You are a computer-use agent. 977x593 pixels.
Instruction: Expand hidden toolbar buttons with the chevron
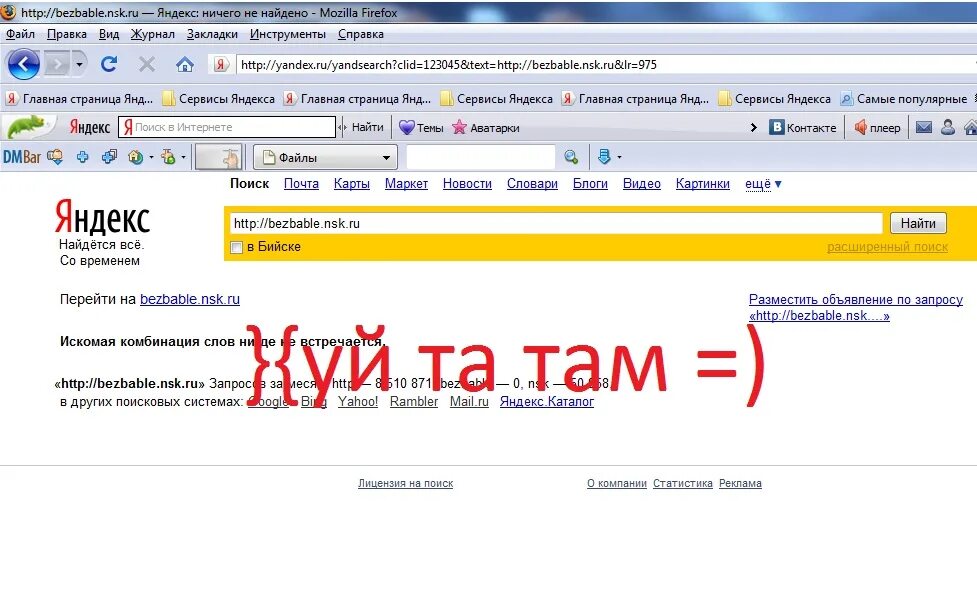[753, 128]
